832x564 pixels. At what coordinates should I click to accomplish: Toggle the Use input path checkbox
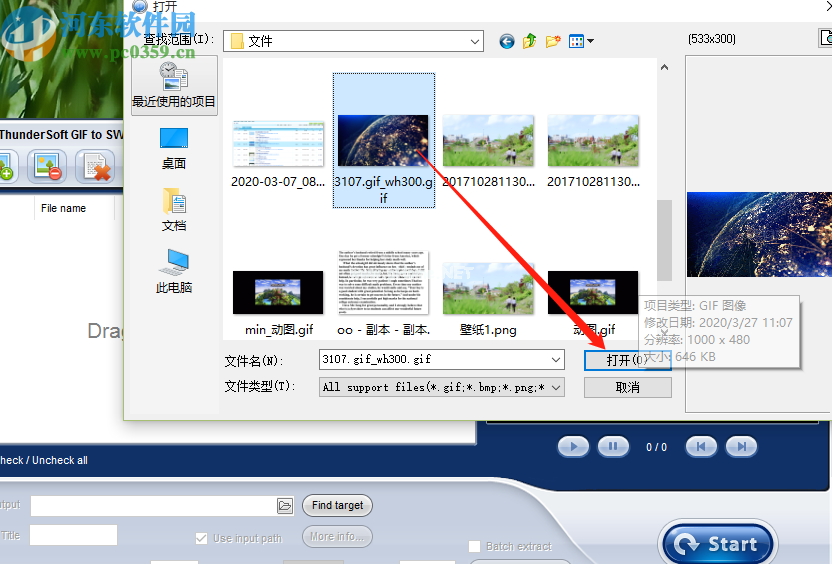tap(201, 538)
